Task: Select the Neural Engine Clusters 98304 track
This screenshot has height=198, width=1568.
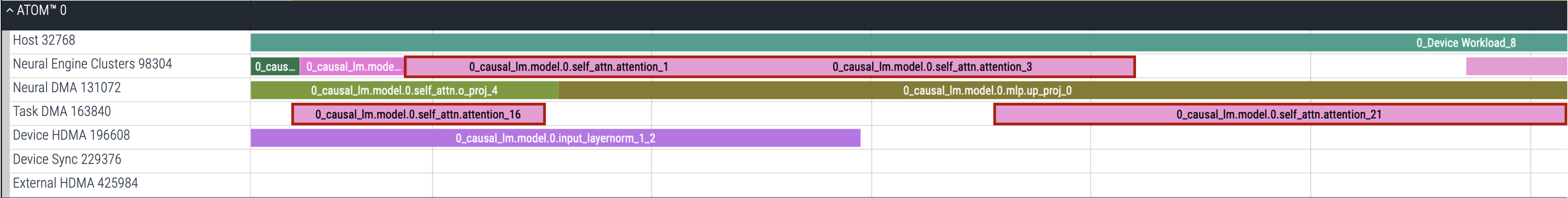Action: coord(92,64)
